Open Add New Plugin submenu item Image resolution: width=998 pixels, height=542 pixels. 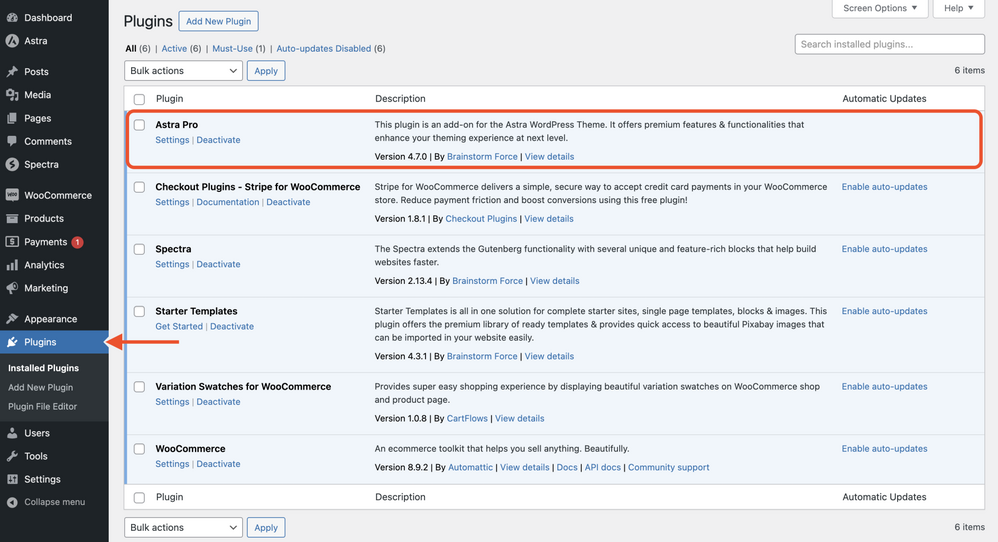tap(40, 387)
